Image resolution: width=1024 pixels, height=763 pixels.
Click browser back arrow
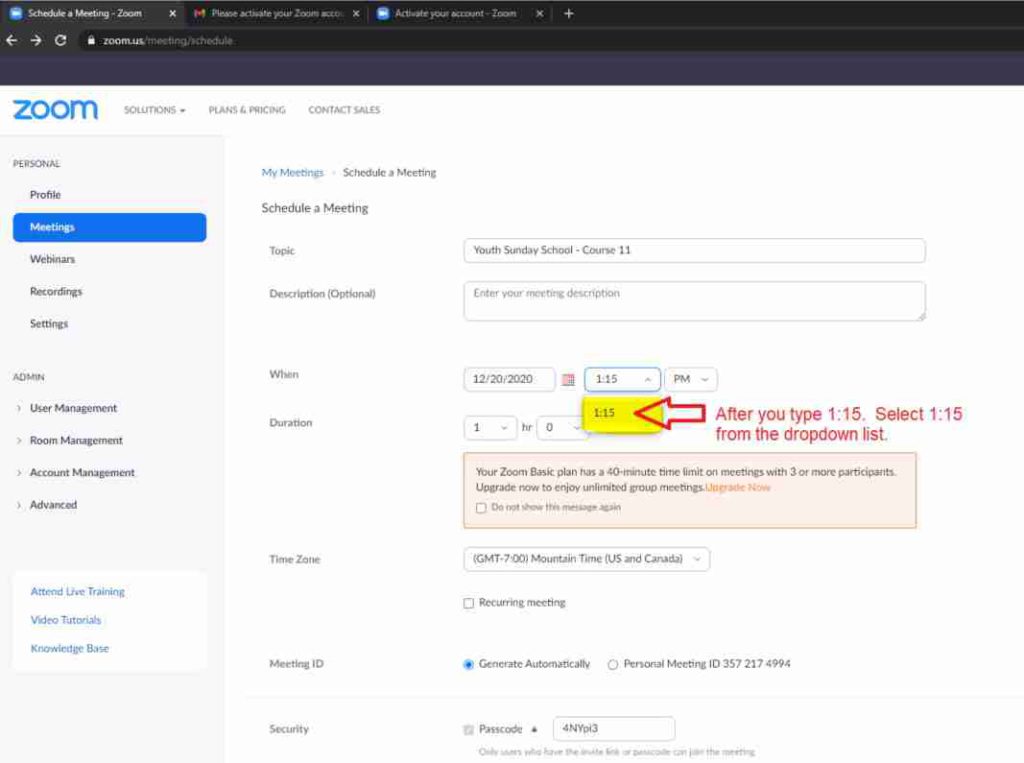click(x=12, y=41)
